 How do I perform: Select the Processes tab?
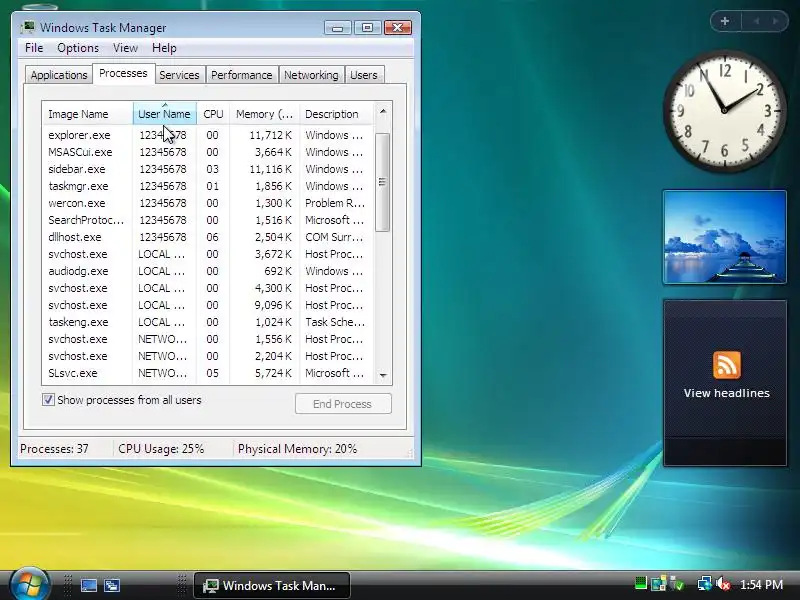click(123, 73)
